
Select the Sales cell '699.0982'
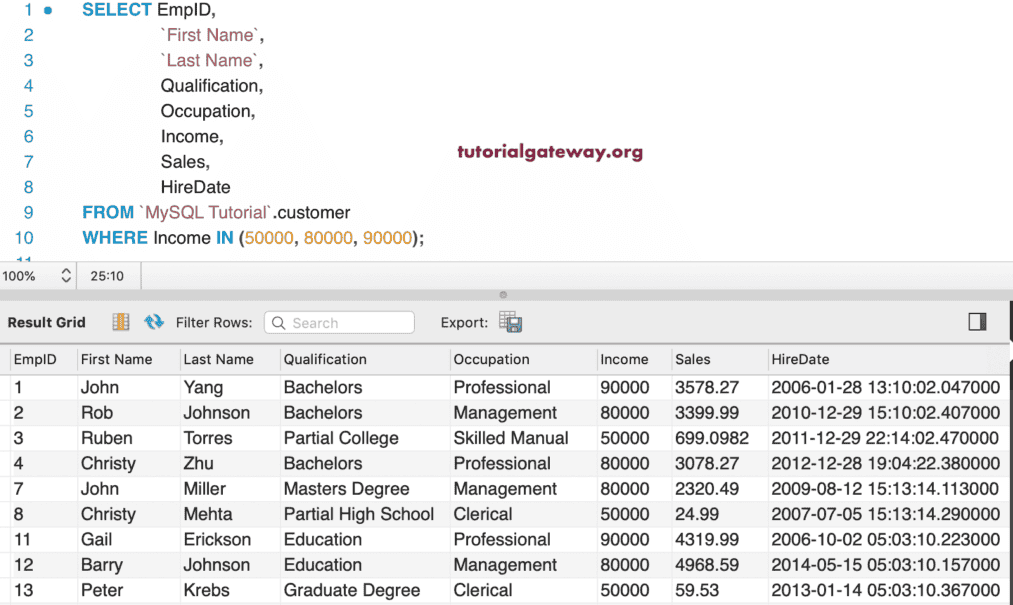712,438
